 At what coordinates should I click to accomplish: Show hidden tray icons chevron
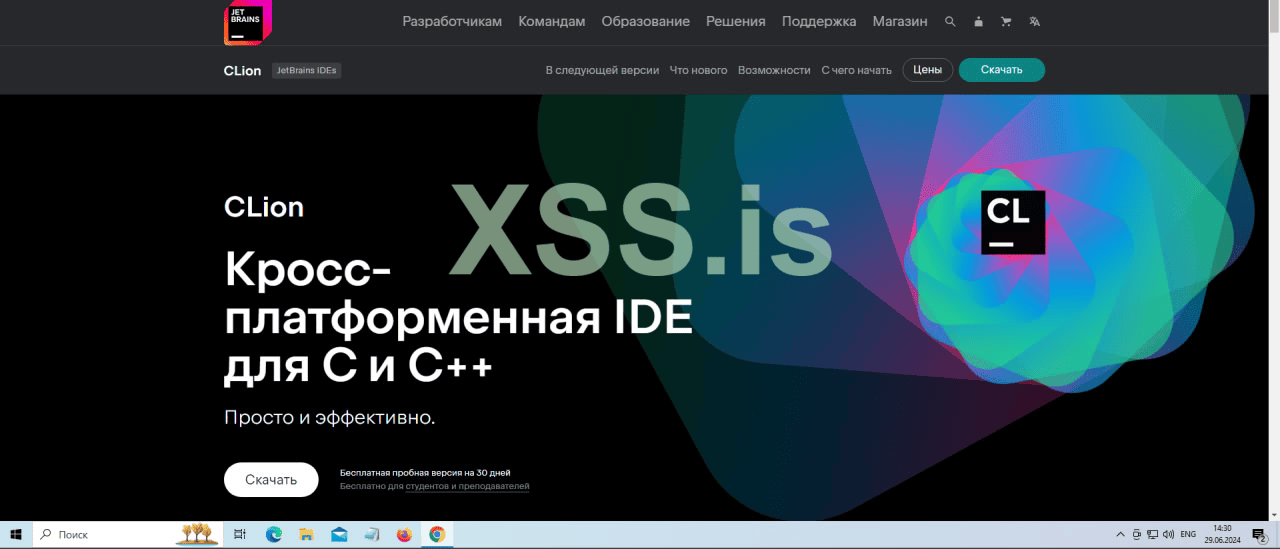click(1119, 535)
